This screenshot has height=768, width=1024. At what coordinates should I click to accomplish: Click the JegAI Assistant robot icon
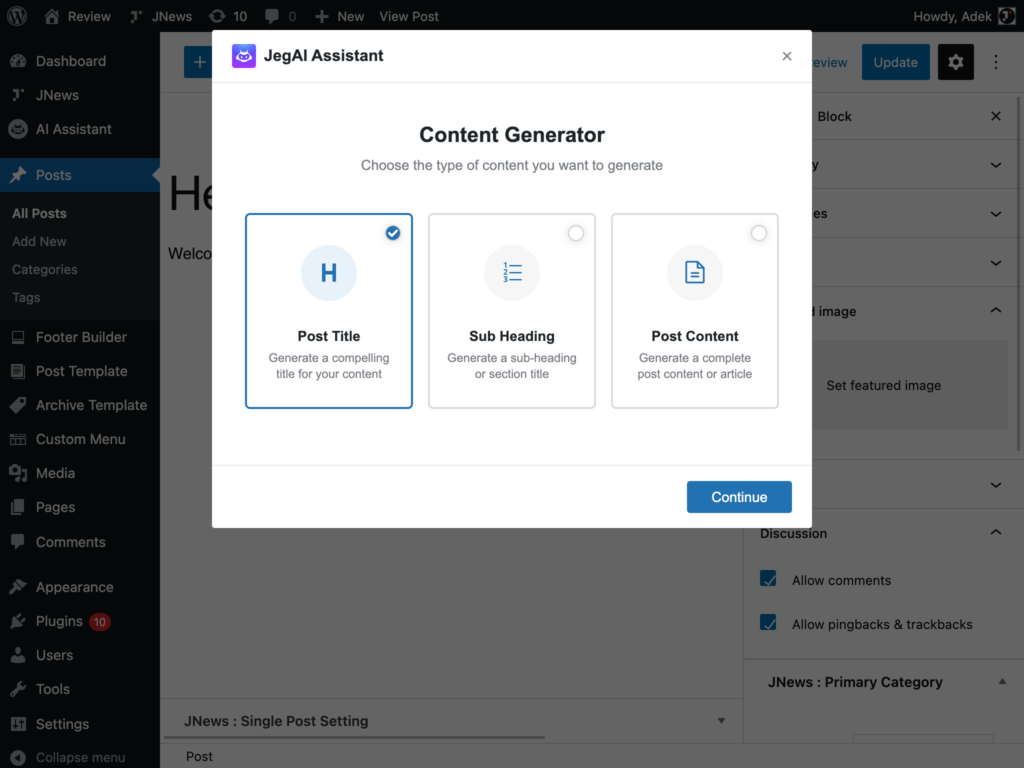(x=243, y=56)
